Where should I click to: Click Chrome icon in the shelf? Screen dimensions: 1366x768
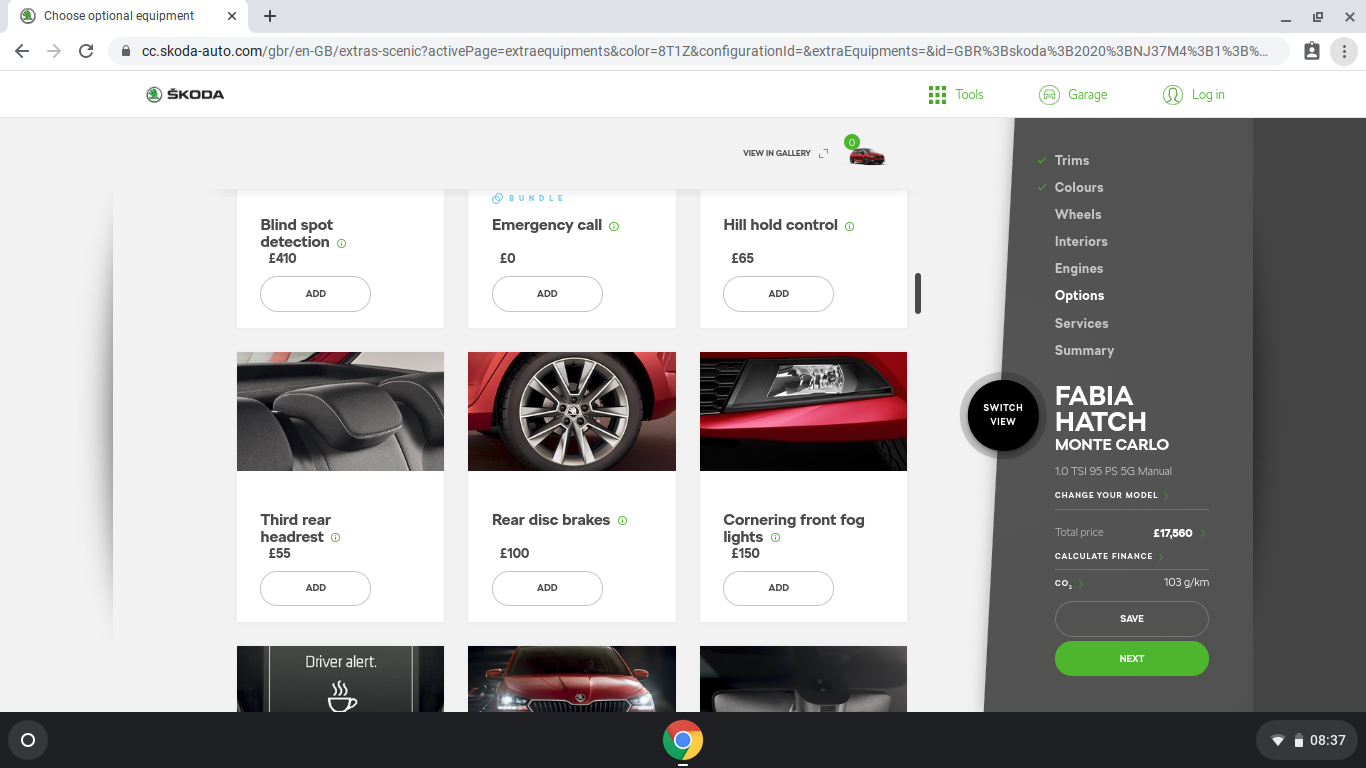point(683,740)
